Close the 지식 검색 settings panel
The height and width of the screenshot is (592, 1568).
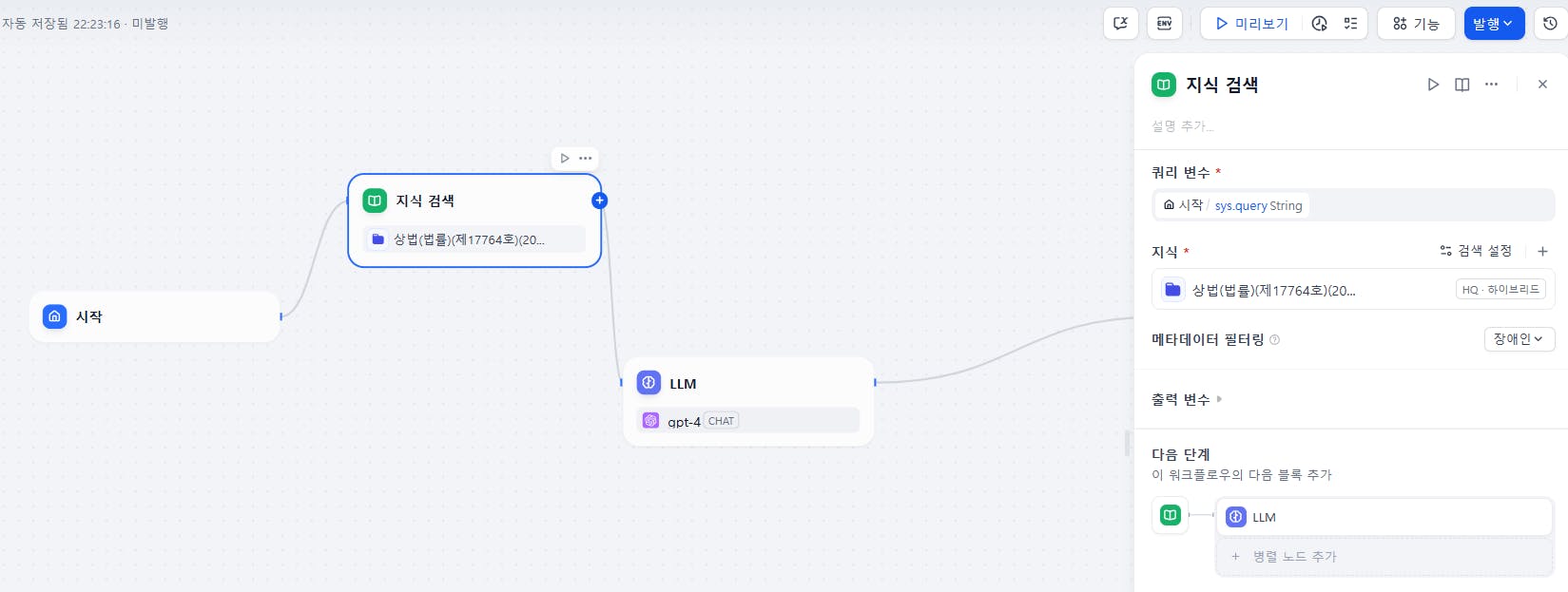(x=1542, y=85)
